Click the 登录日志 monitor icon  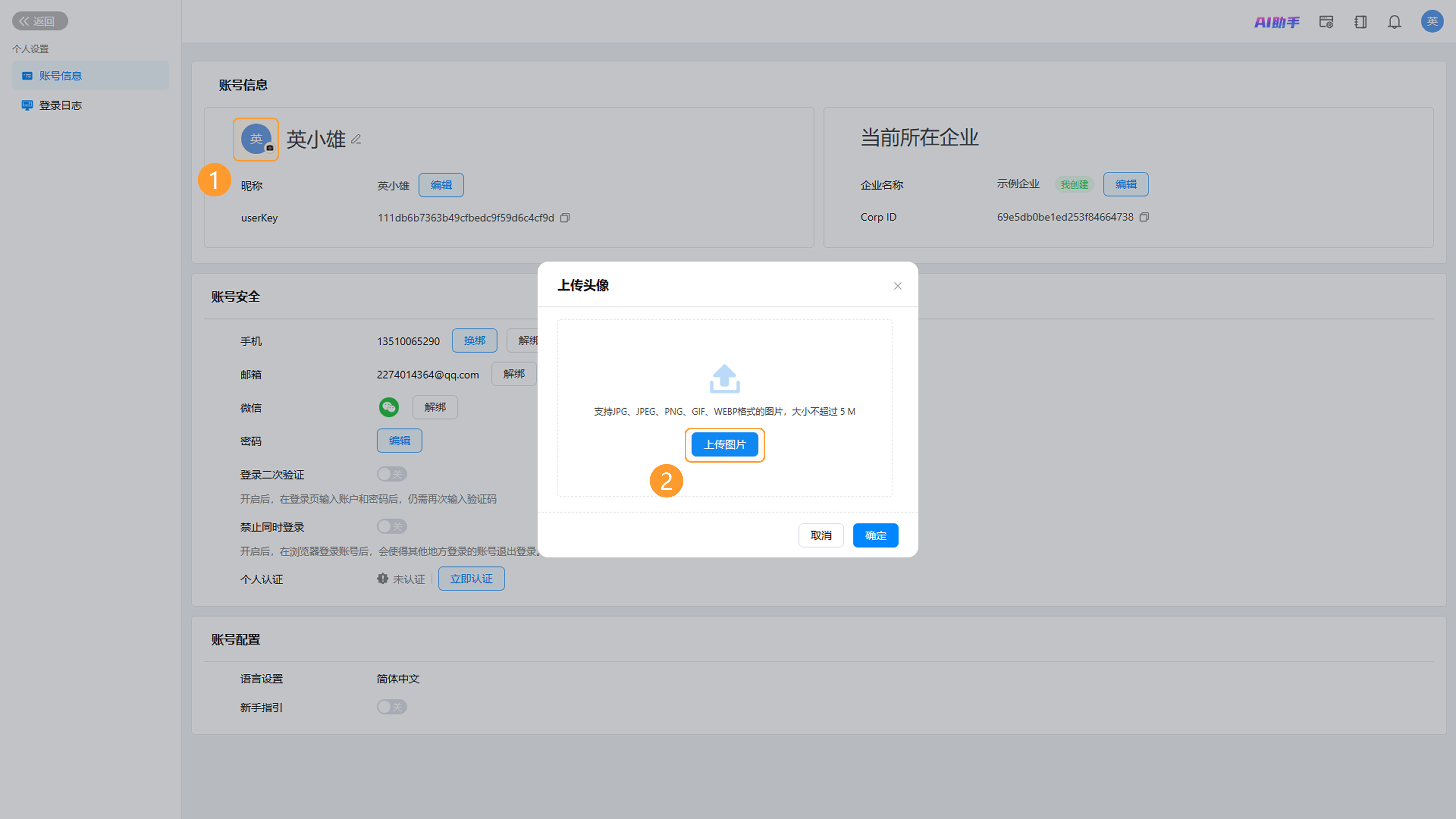(27, 105)
